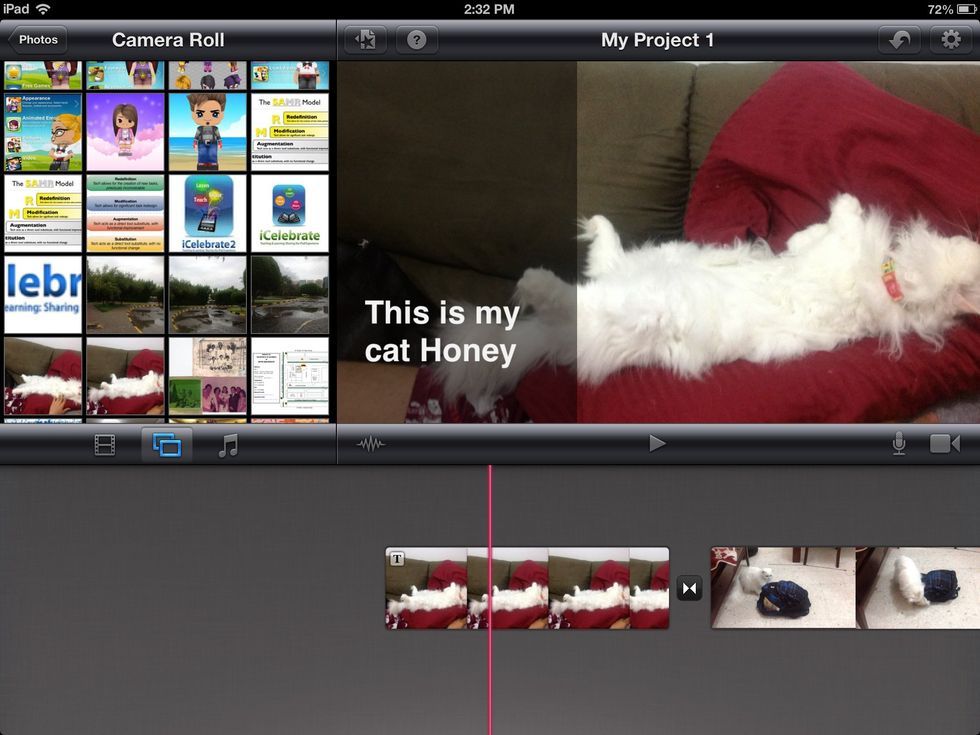
Task: Open the My Projects library icon
Action: coord(366,40)
